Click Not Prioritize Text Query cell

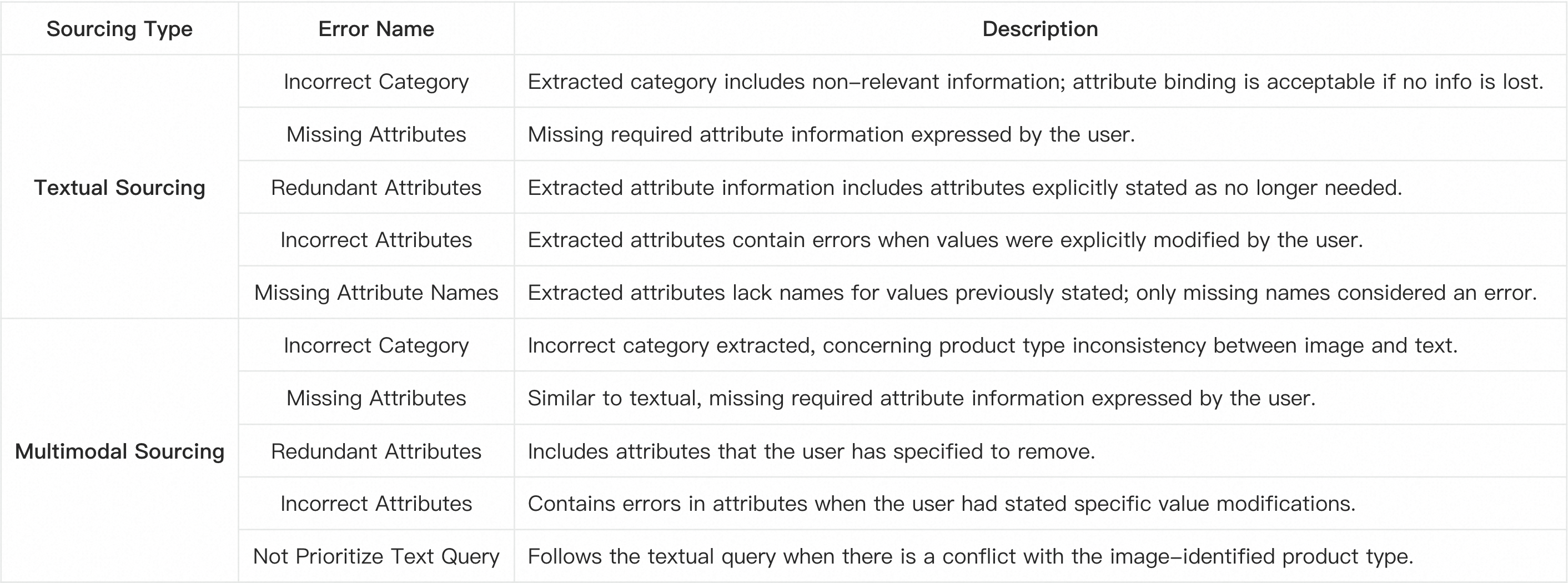click(376, 556)
